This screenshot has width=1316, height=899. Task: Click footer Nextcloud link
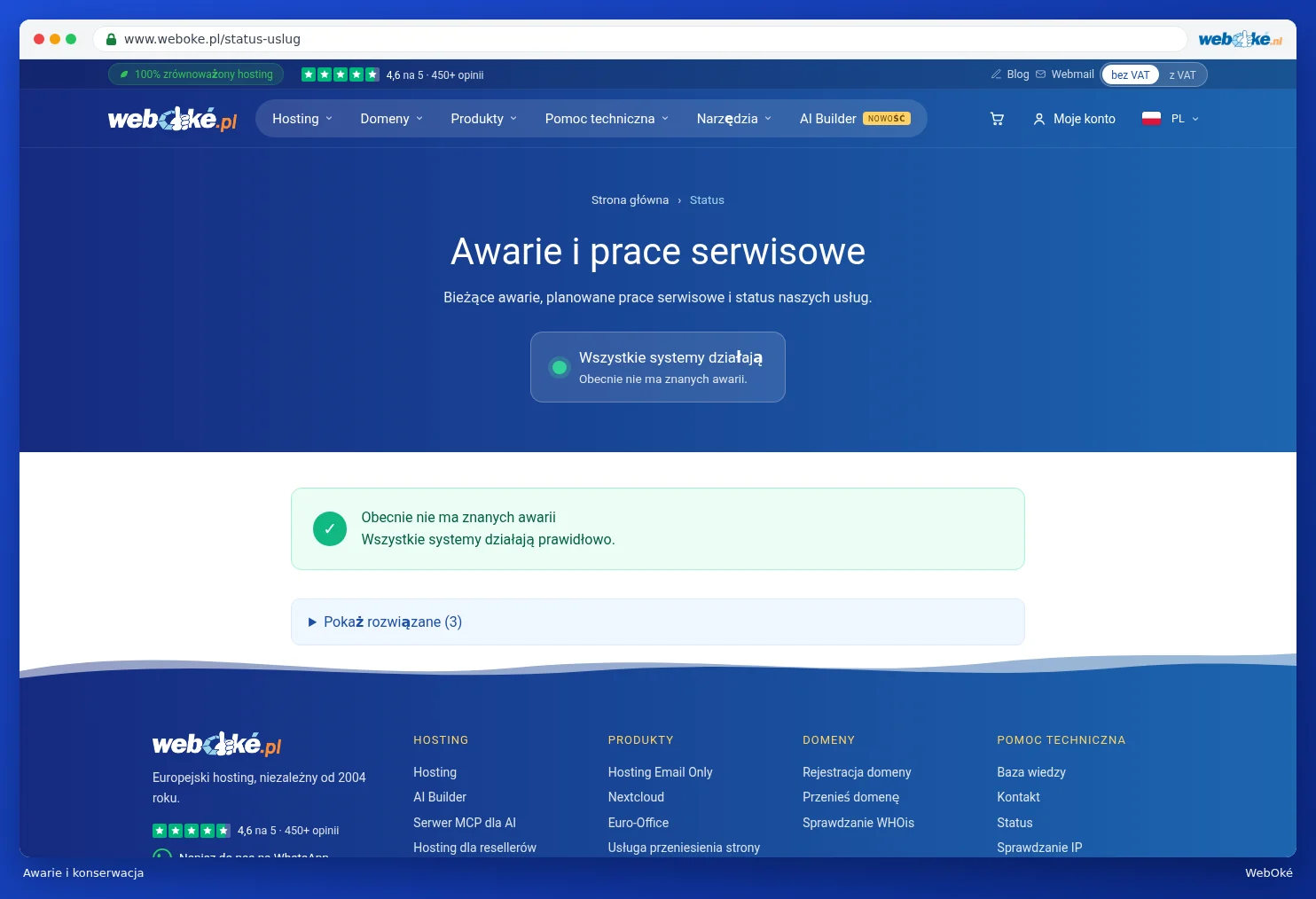click(636, 797)
